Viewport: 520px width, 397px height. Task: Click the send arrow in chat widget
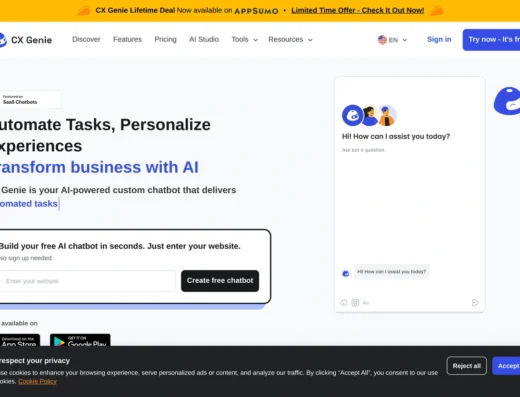(475, 303)
